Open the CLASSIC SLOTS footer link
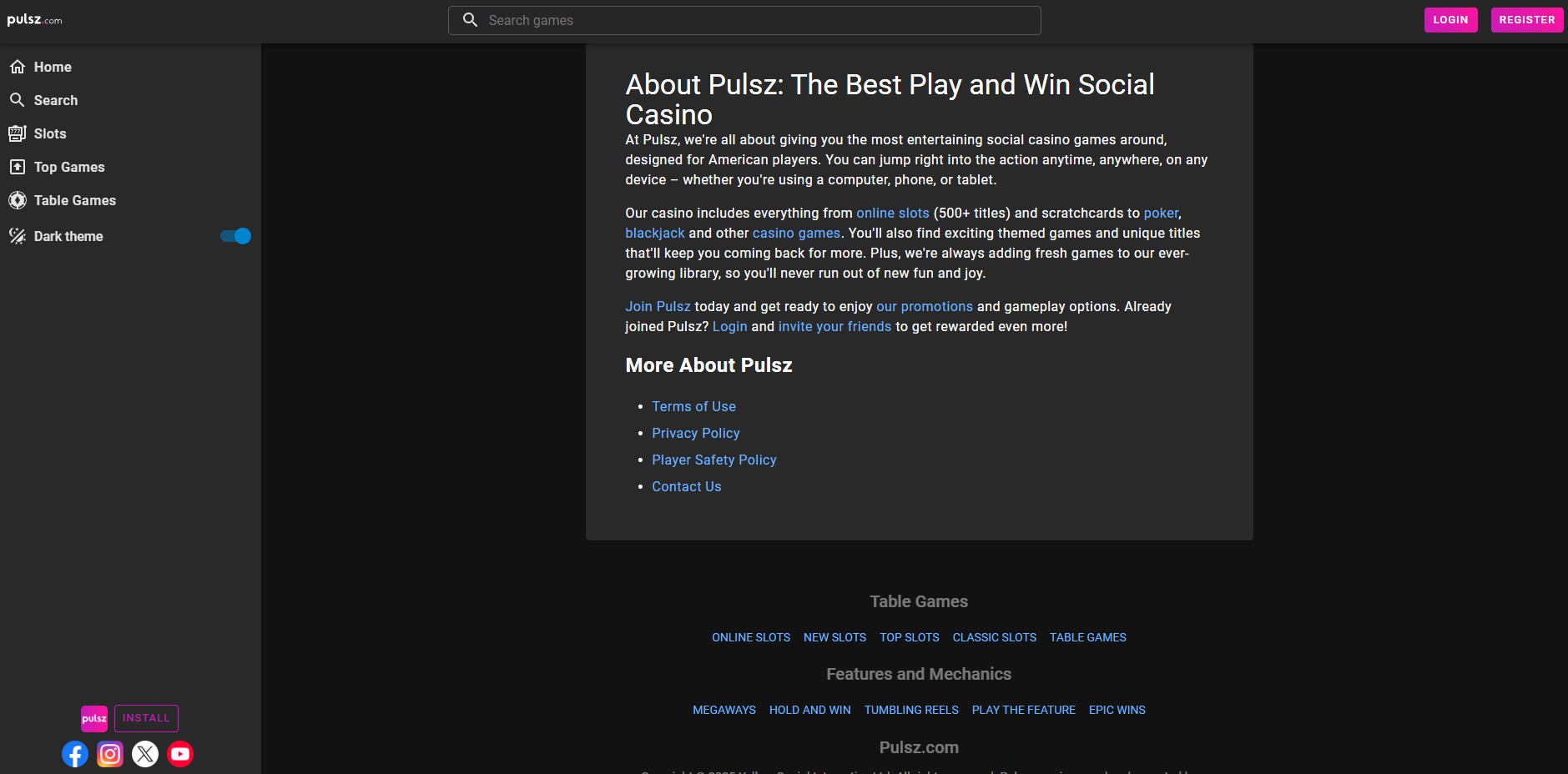 (995, 637)
